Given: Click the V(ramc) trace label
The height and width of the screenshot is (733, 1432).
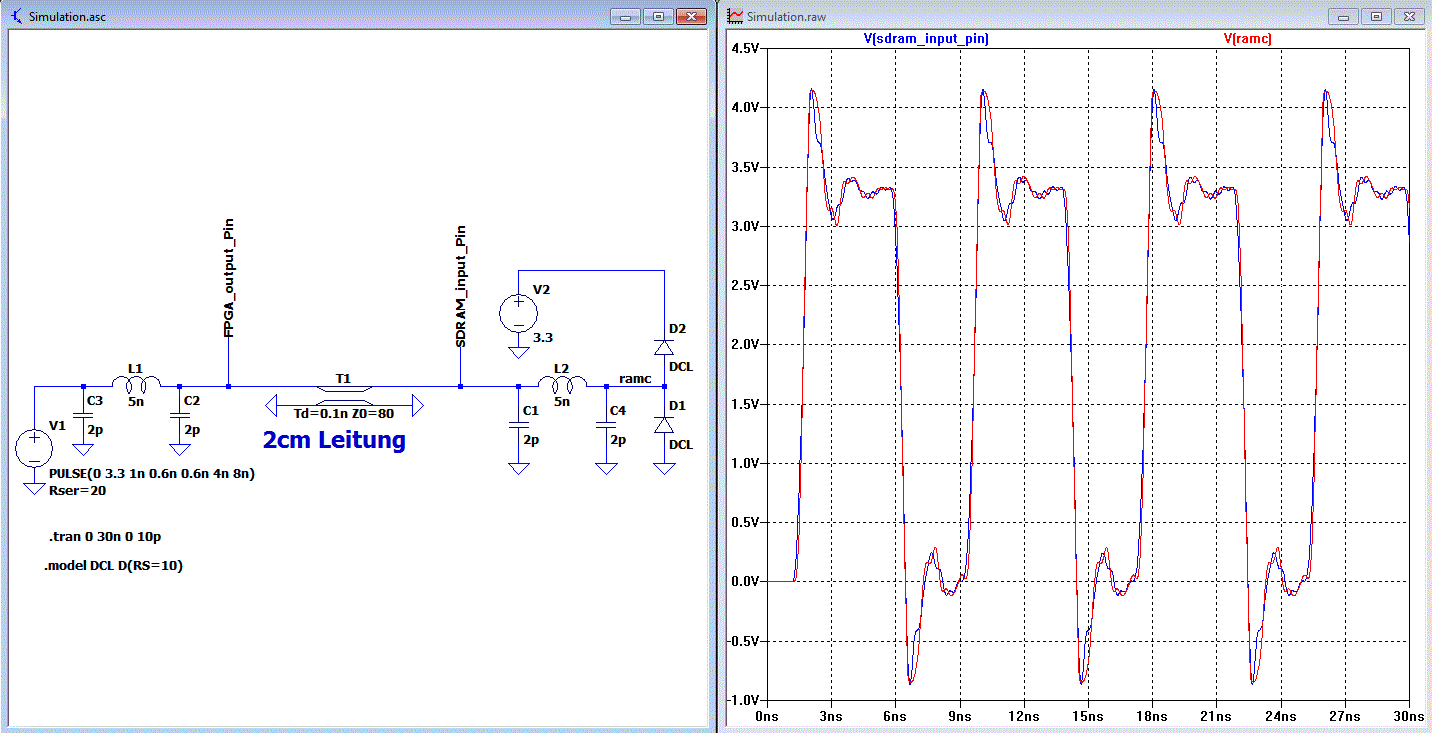Looking at the screenshot, I should (x=1248, y=38).
